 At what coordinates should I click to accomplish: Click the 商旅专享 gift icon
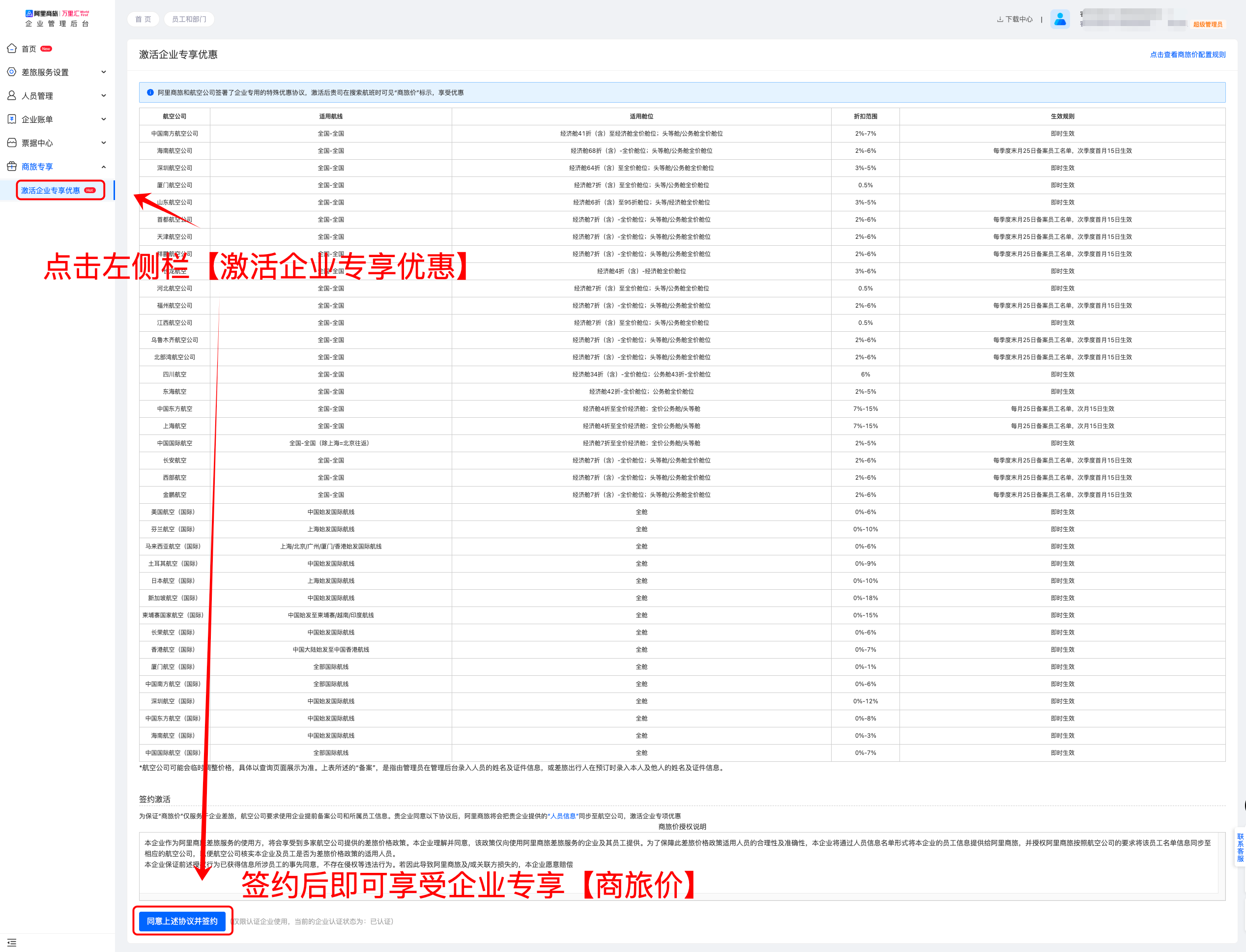11,167
